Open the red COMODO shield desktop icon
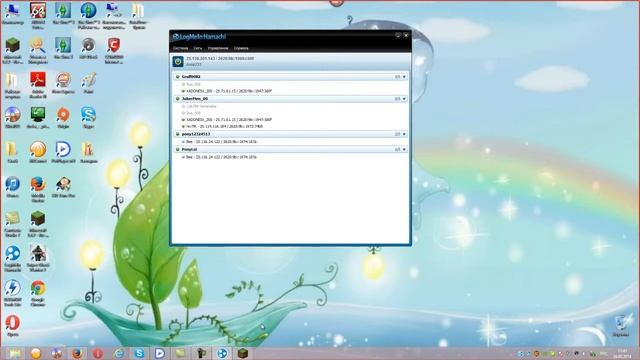Image resolution: width=640 pixels, height=360 pixels. 114,50
